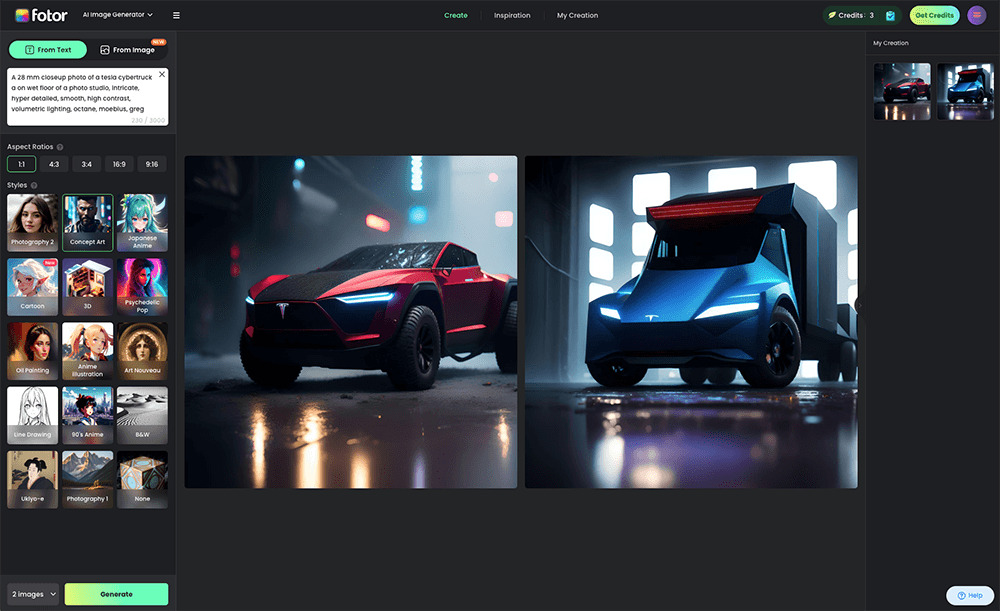Open your account avatar in the top-right
The height and width of the screenshot is (611, 1000).
tap(976, 15)
